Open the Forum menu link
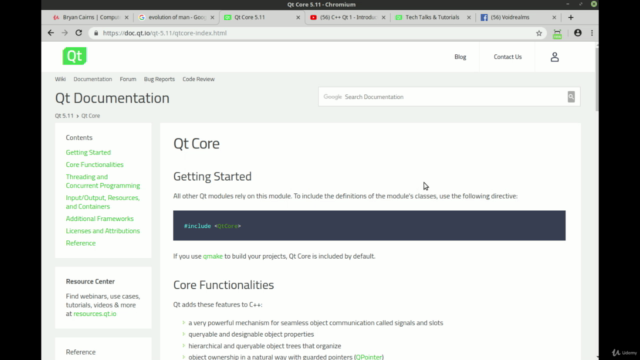 pos(128,79)
